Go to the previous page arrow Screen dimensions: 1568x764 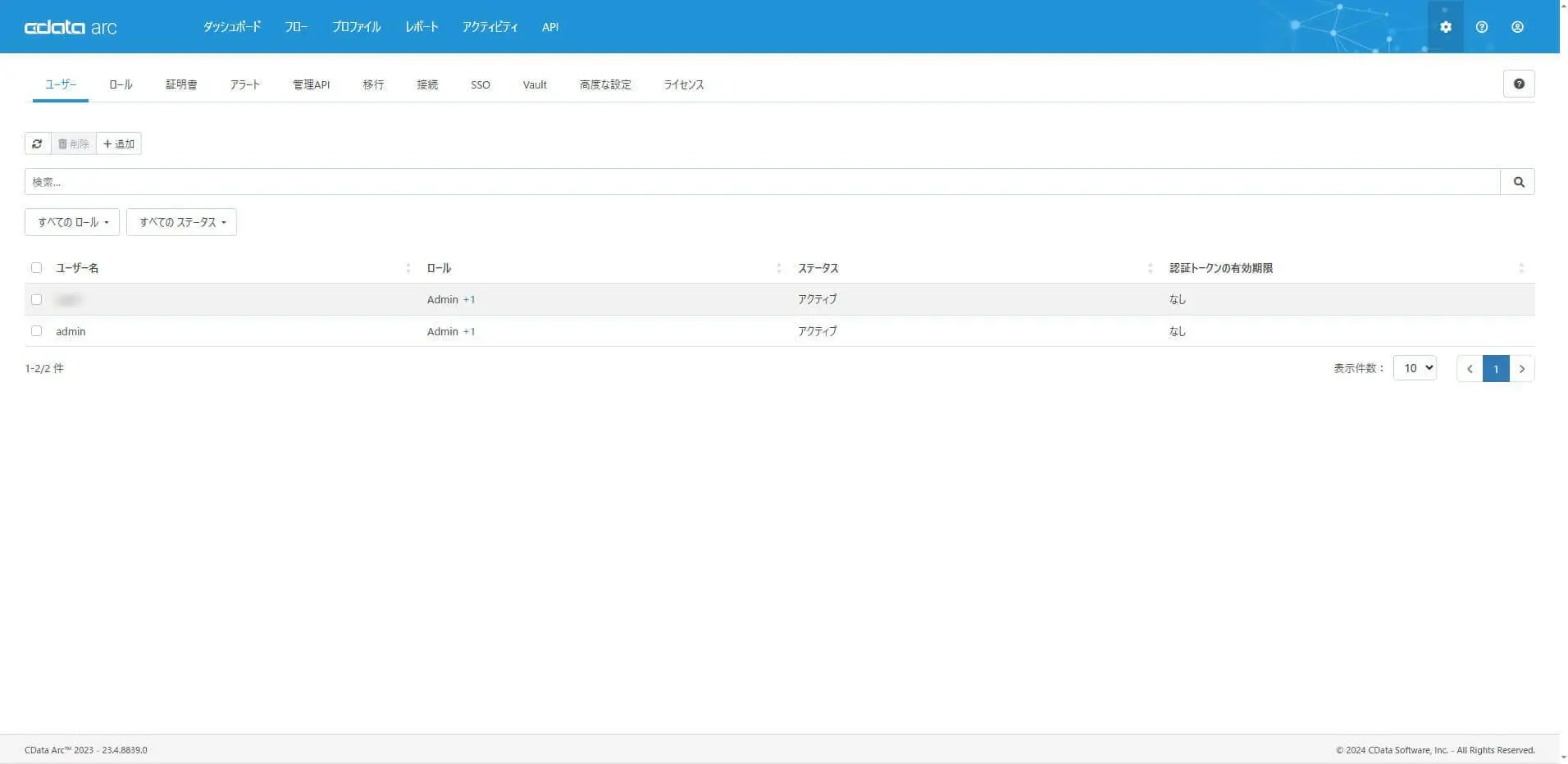coord(1470,368)
